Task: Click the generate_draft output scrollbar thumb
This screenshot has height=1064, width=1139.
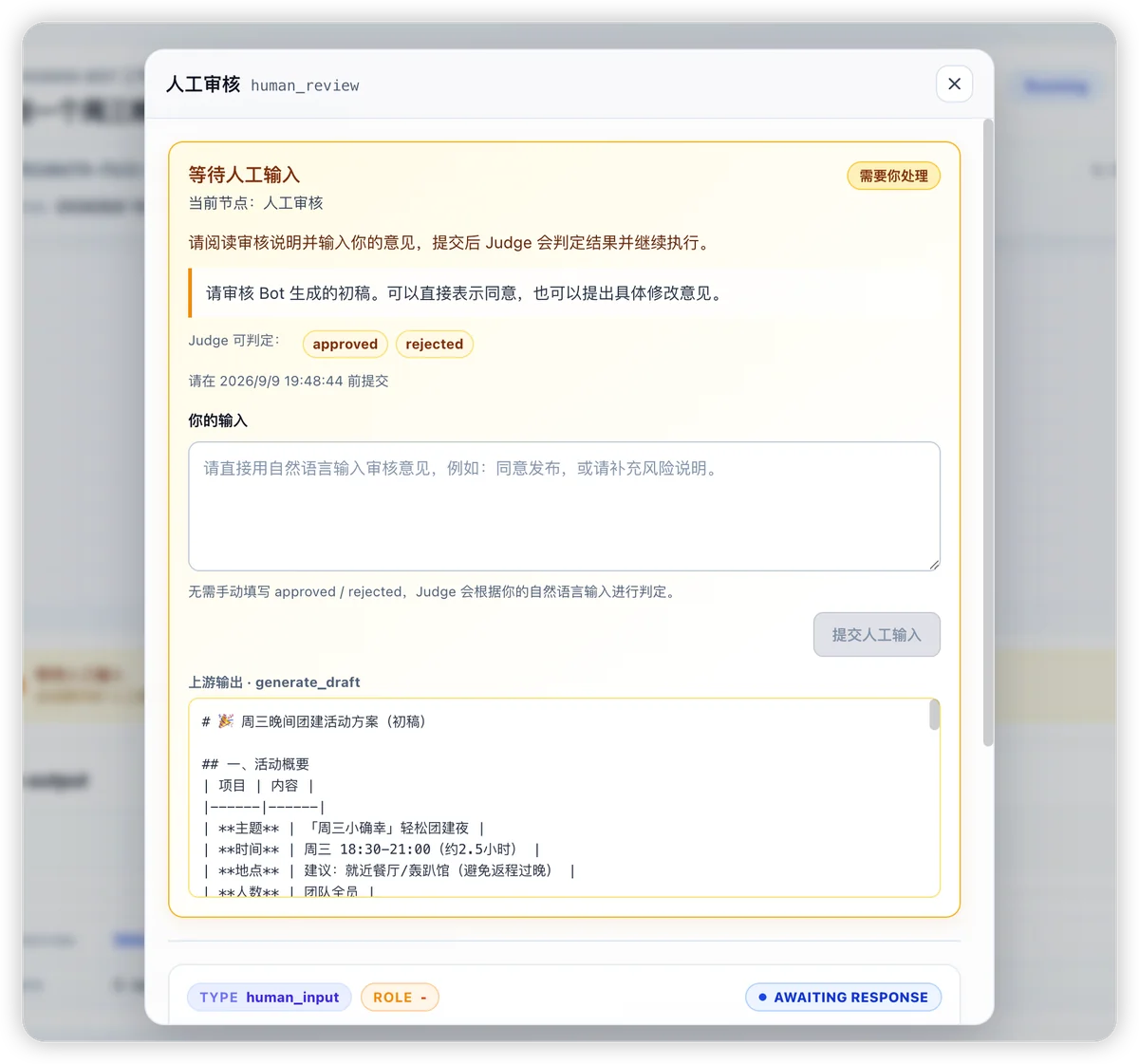Action: coord(934,715)
